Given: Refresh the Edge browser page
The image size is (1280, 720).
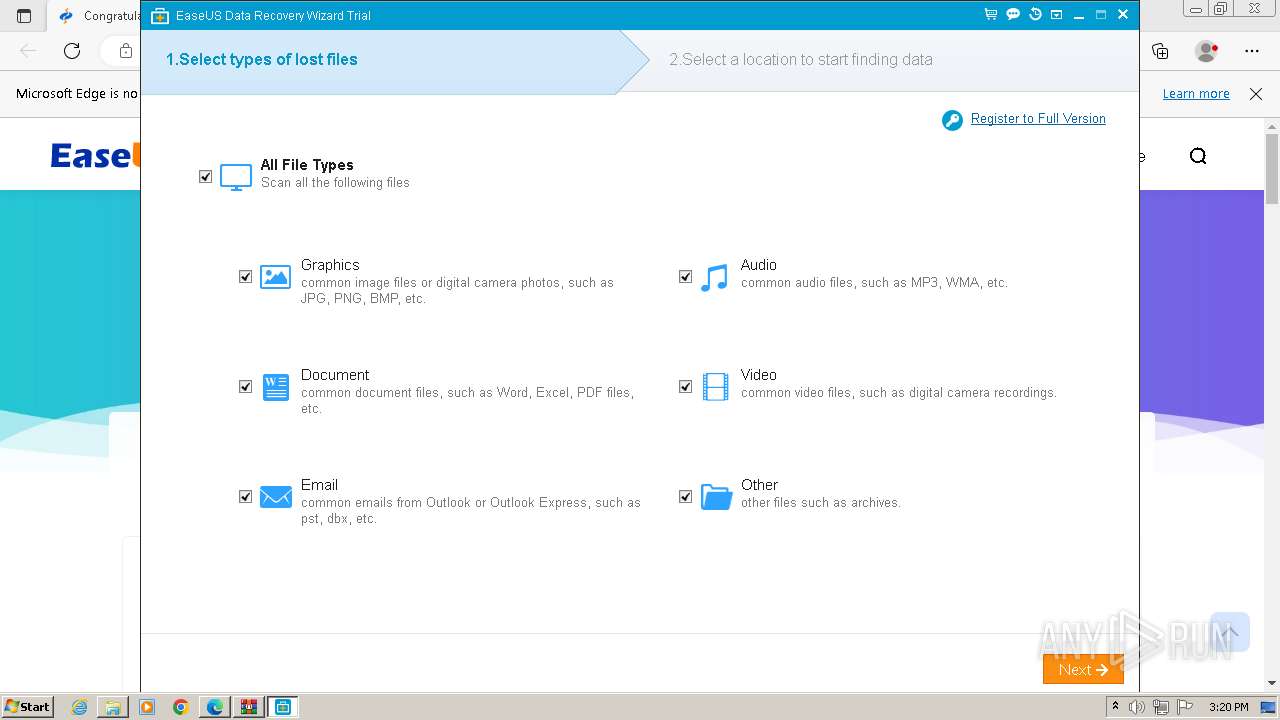Looking at the screenshot, I should (x=72, y=51).
